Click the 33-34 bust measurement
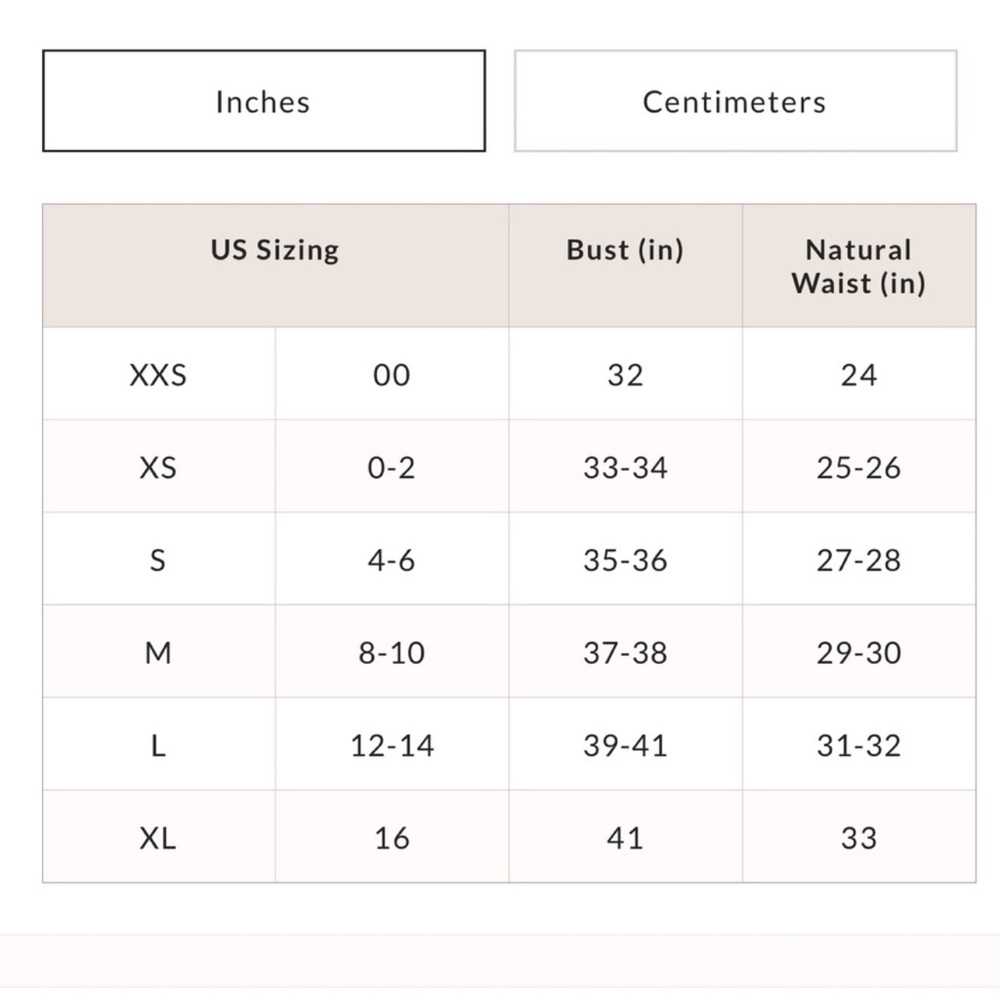The image size is (1000, 1000). coord(626,466)
